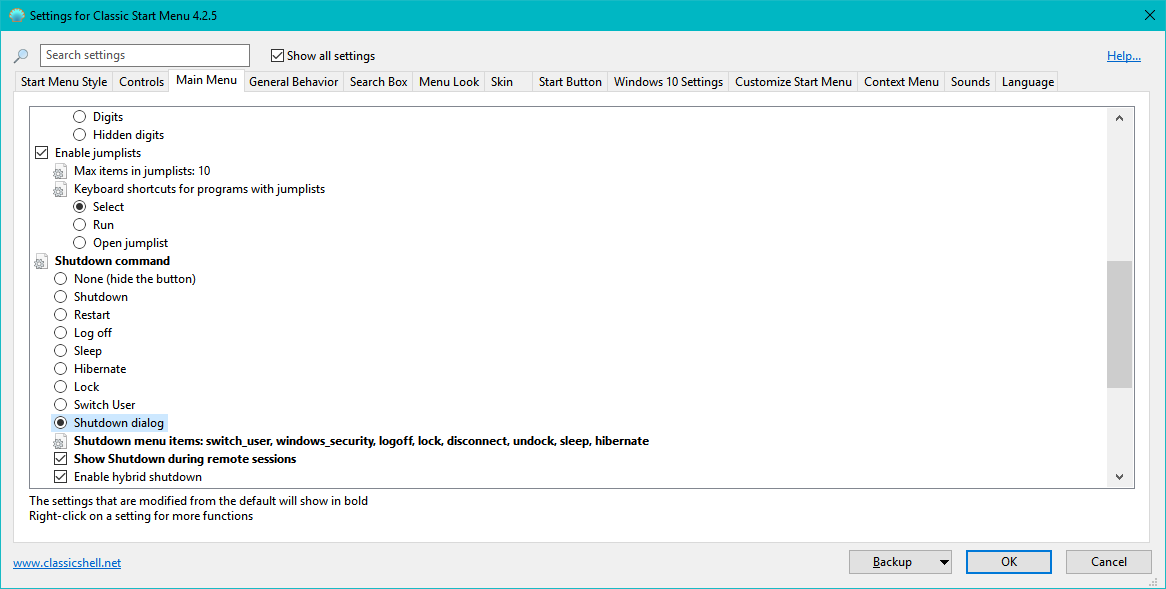Close the settings window
The image size is (1166, 589).
(x=1149, y=15)
